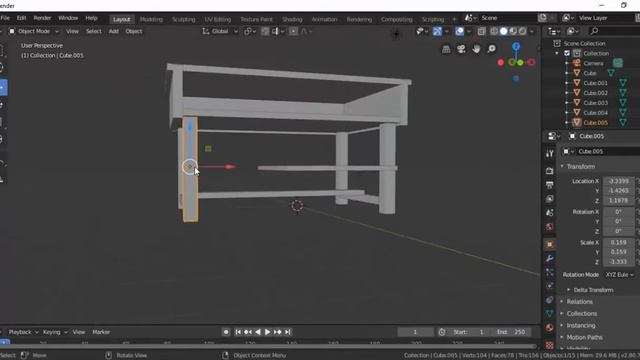Toggle the Collection exclude checkbox
Image resolution: width=640 pixels, height=360 pixels.
[x=567, y=53]
